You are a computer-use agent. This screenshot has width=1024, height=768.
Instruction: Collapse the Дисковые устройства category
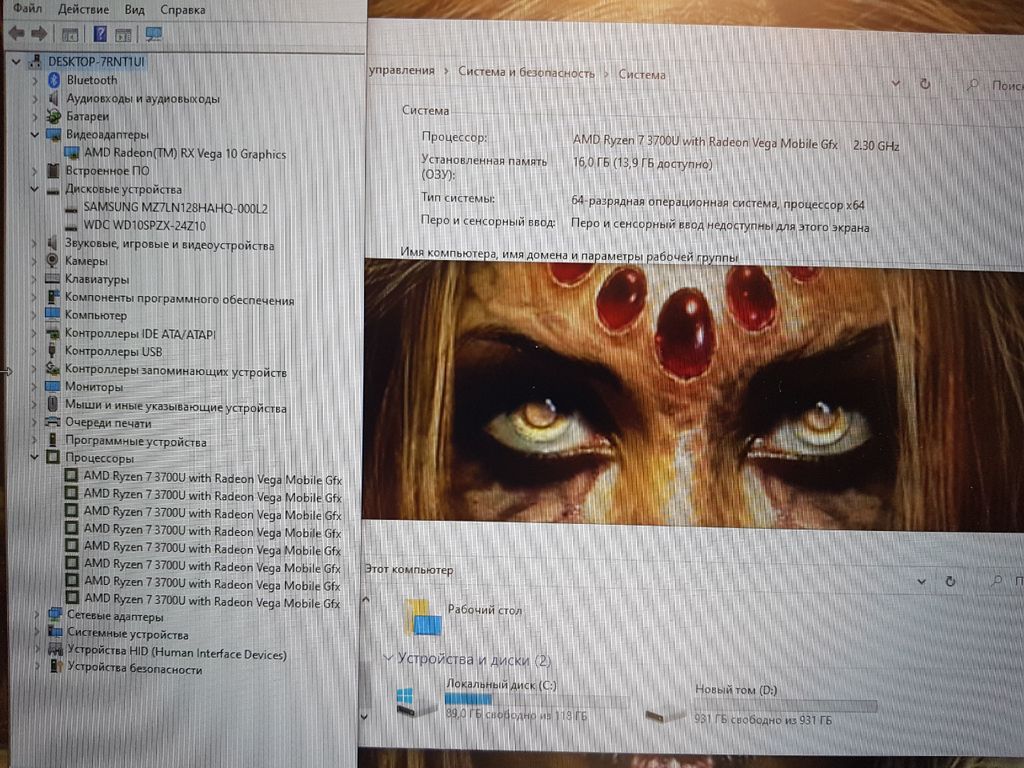point(34,189)
